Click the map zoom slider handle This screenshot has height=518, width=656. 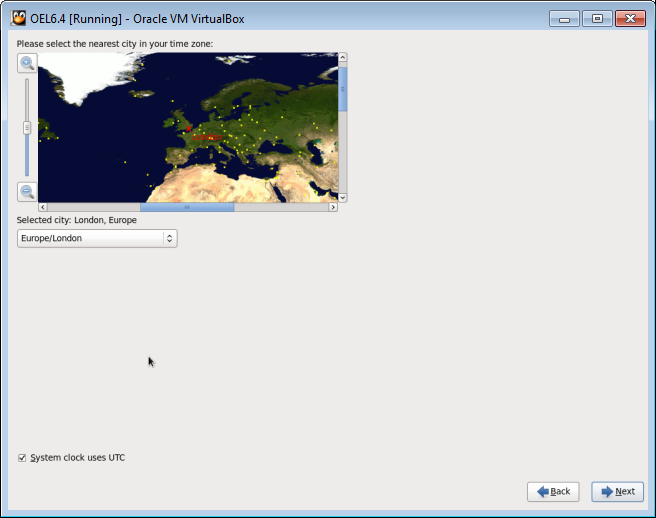pyautogui.click(x=27, y=128)
